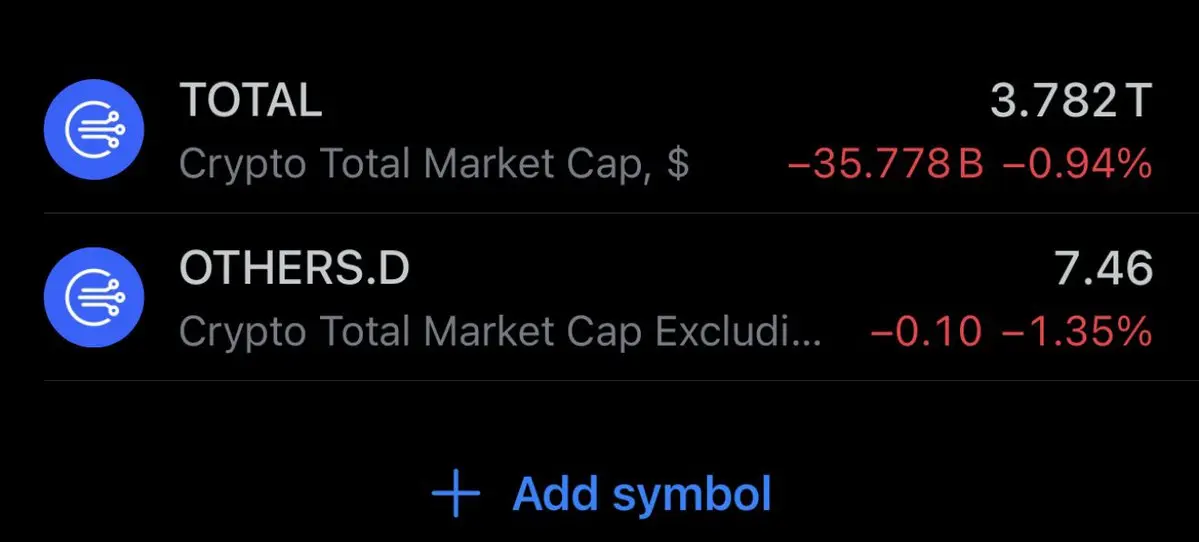Tap the −0.10 change value

[x=926, y=332]
